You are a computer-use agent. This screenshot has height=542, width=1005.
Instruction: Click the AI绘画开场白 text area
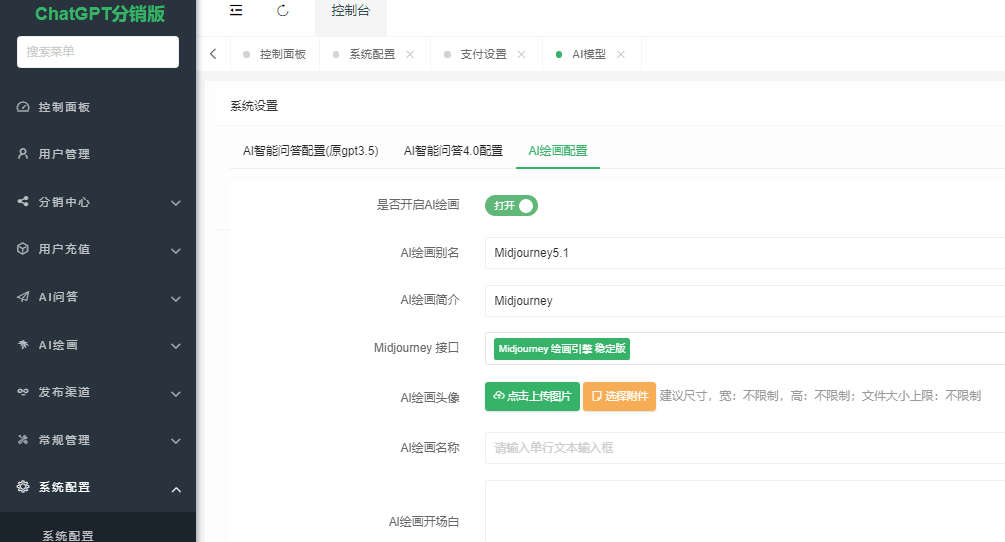(745, 511)
